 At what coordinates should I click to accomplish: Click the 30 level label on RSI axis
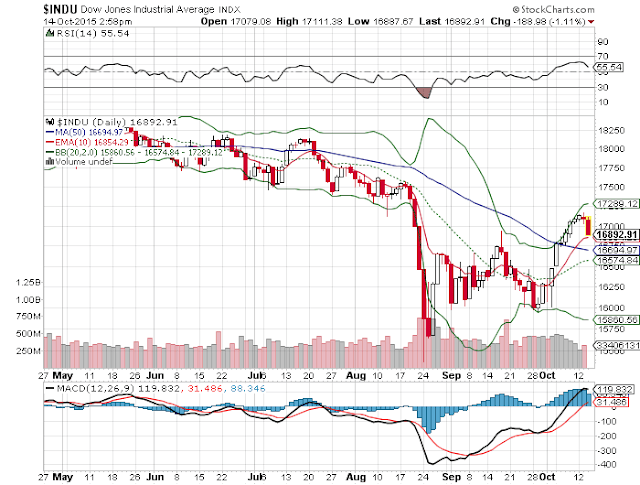click(x=603, y=87)
